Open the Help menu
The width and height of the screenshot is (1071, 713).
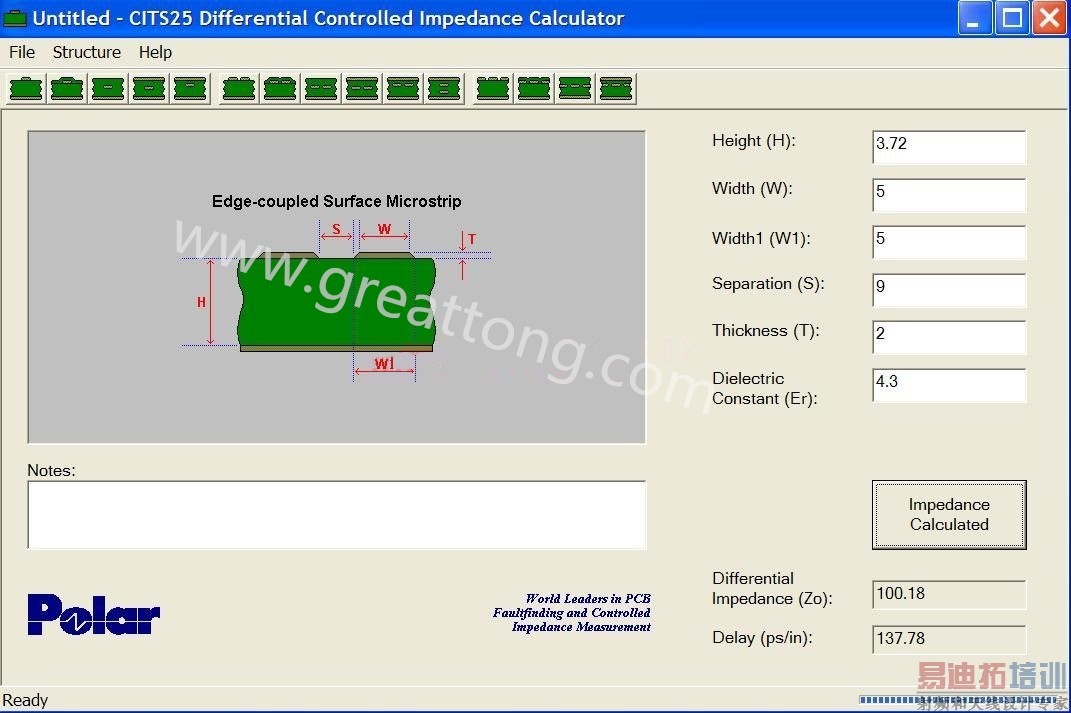pos(155,53)
